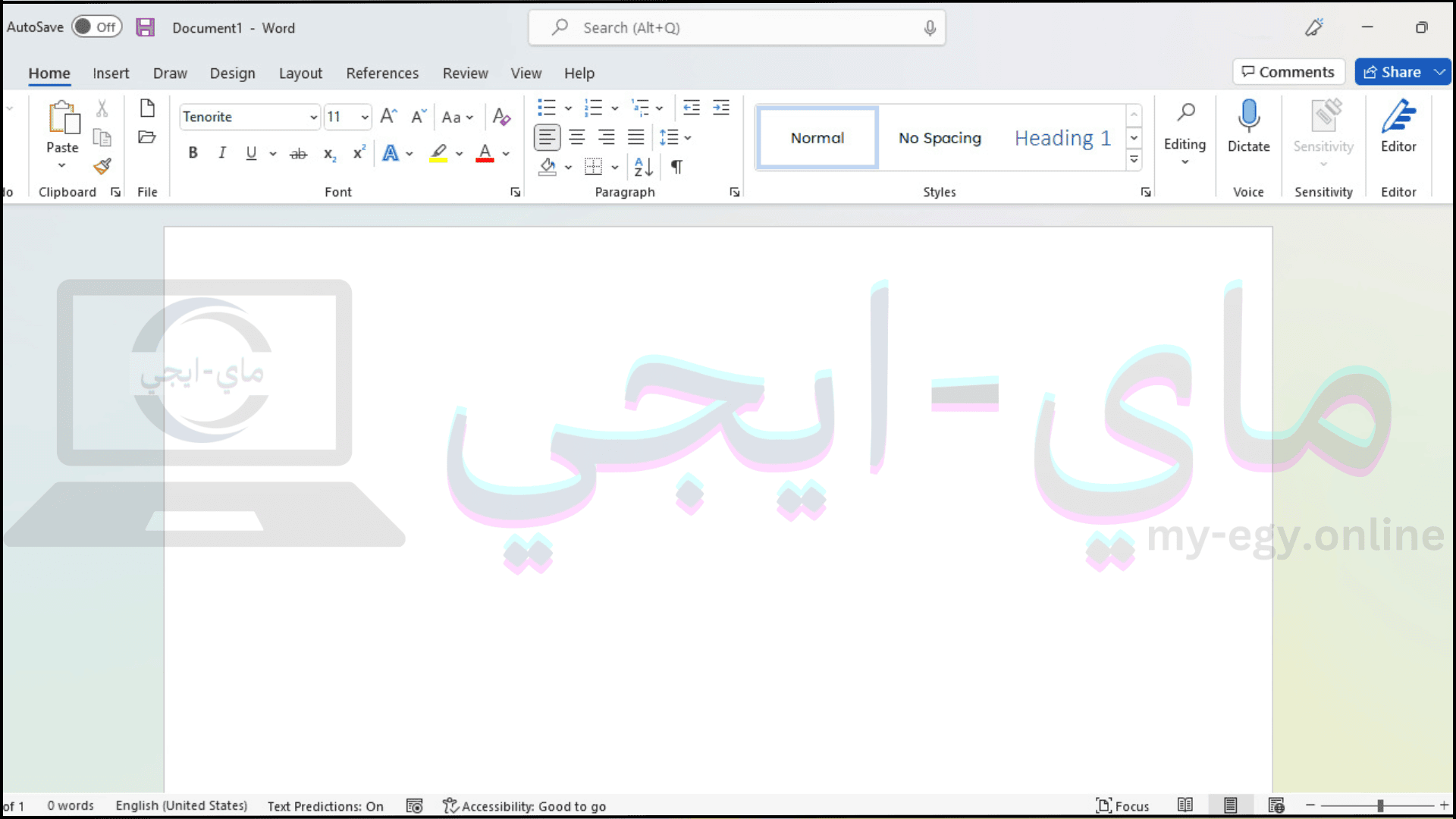Click the Paste clipboard icon
Viewport: 1456px width, 819px height.
(63, 118)
